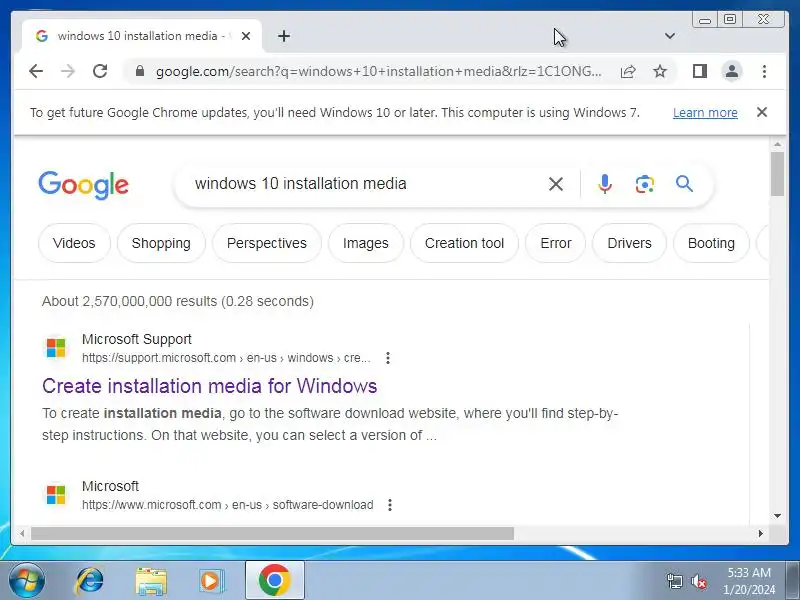Select the Error filter chip
800x600 pixels.
556,243
